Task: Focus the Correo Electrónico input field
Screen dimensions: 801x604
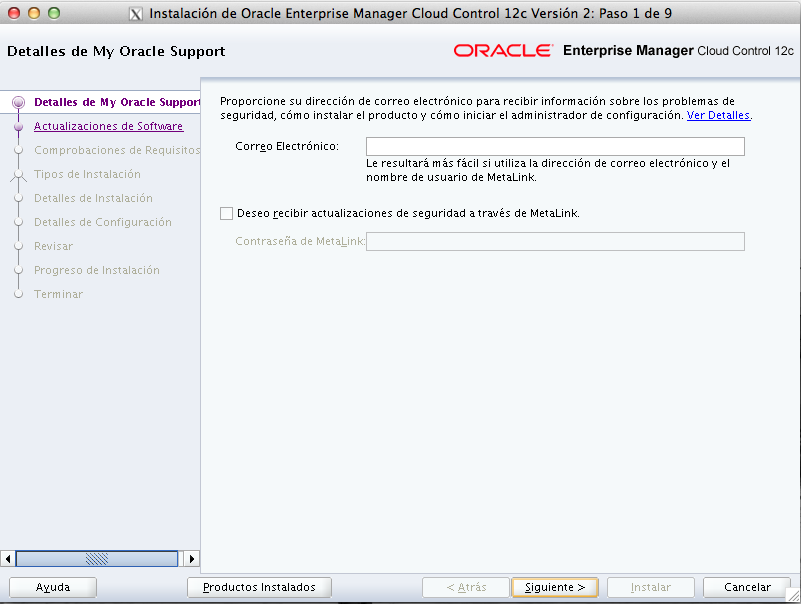Action: point(555,147)
